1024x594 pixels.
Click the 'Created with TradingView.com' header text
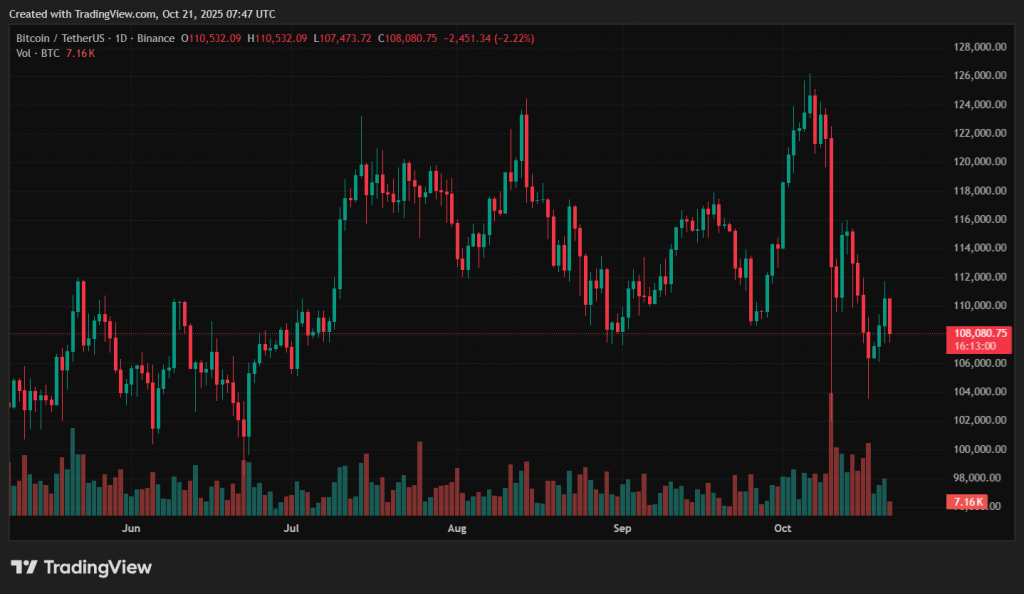coord(141,14)
